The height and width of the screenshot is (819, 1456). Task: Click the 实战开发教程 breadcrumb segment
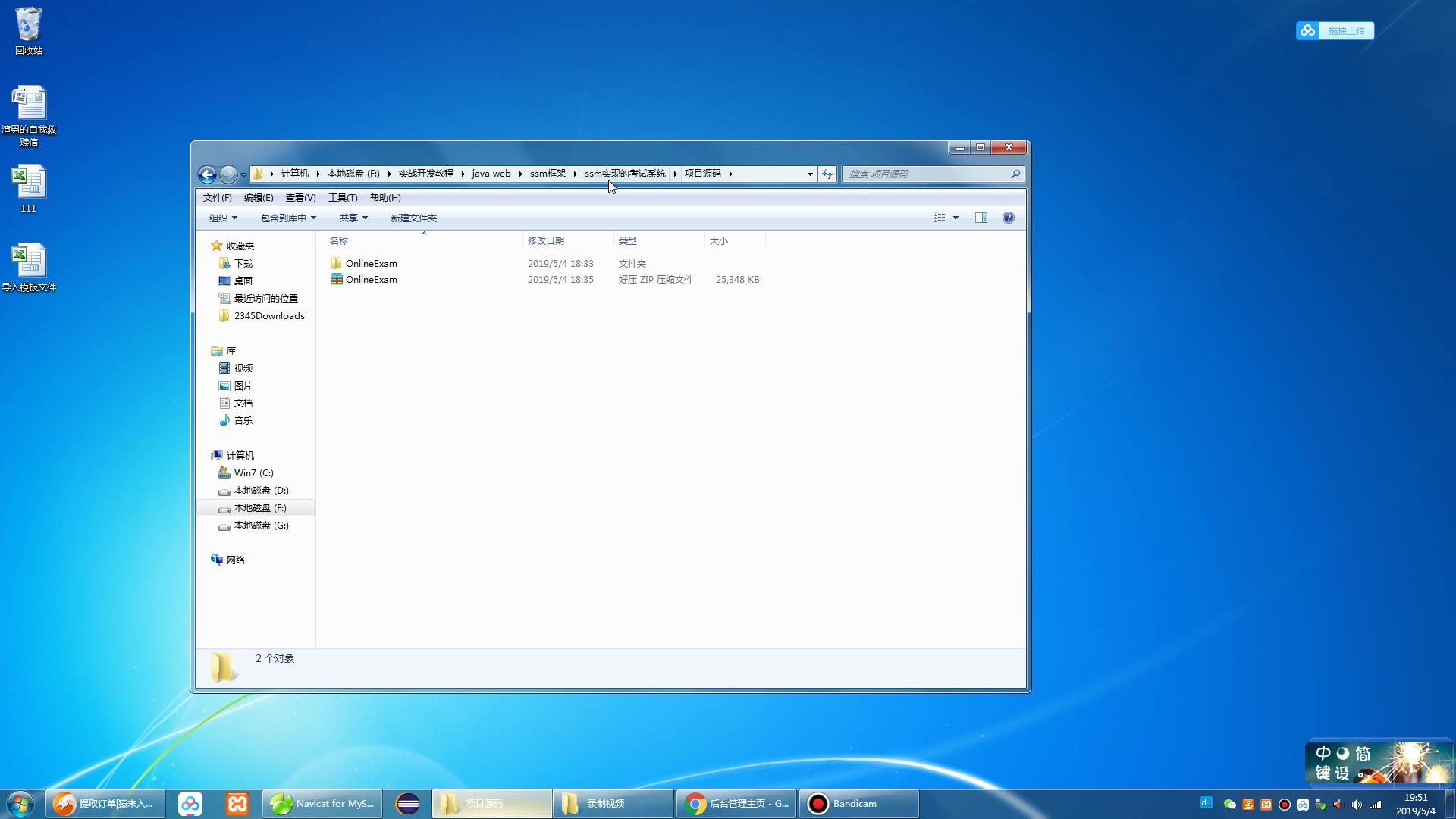point(425,174)
